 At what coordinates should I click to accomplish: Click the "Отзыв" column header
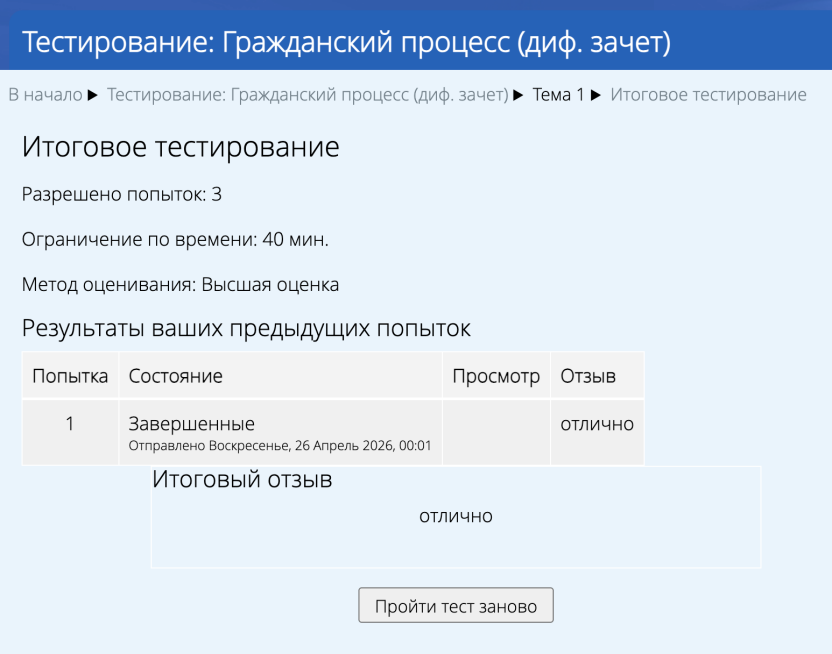tap(588, 376)
